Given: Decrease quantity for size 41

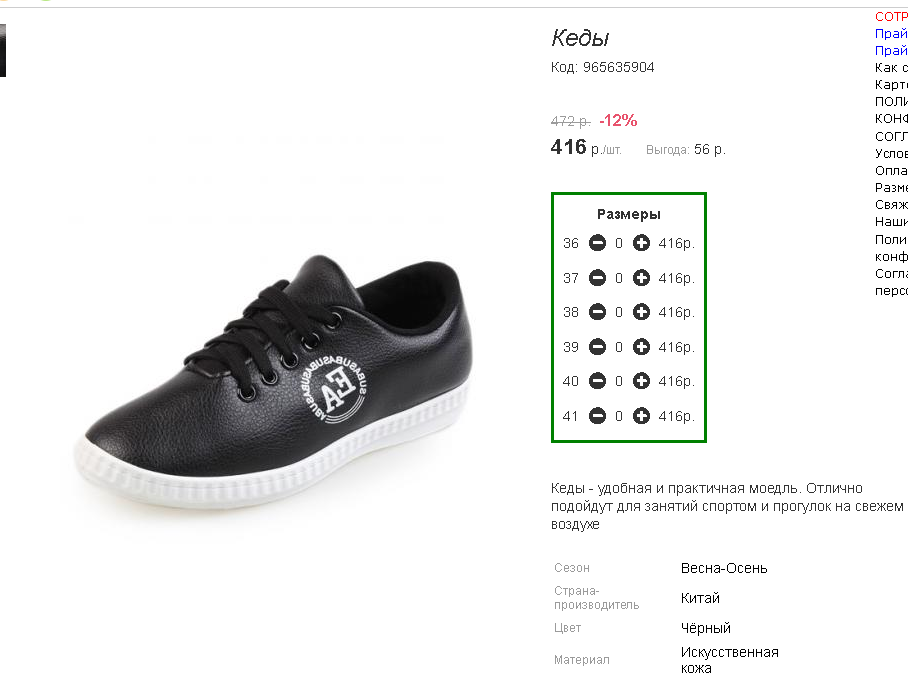Looking at the screenshot, I should (597, 416).
